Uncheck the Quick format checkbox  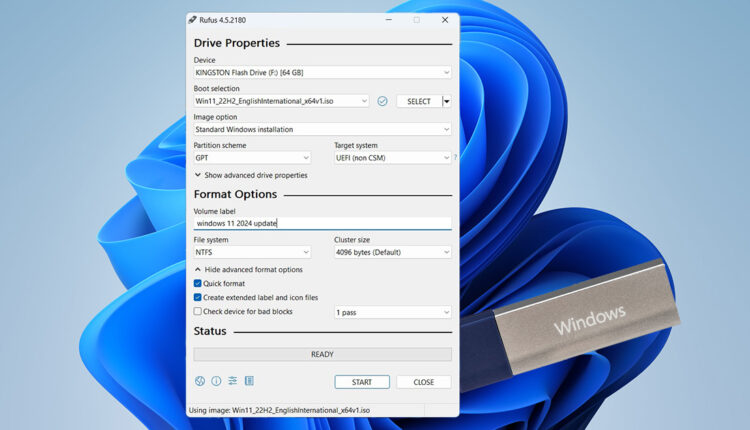tap(198, 283)
